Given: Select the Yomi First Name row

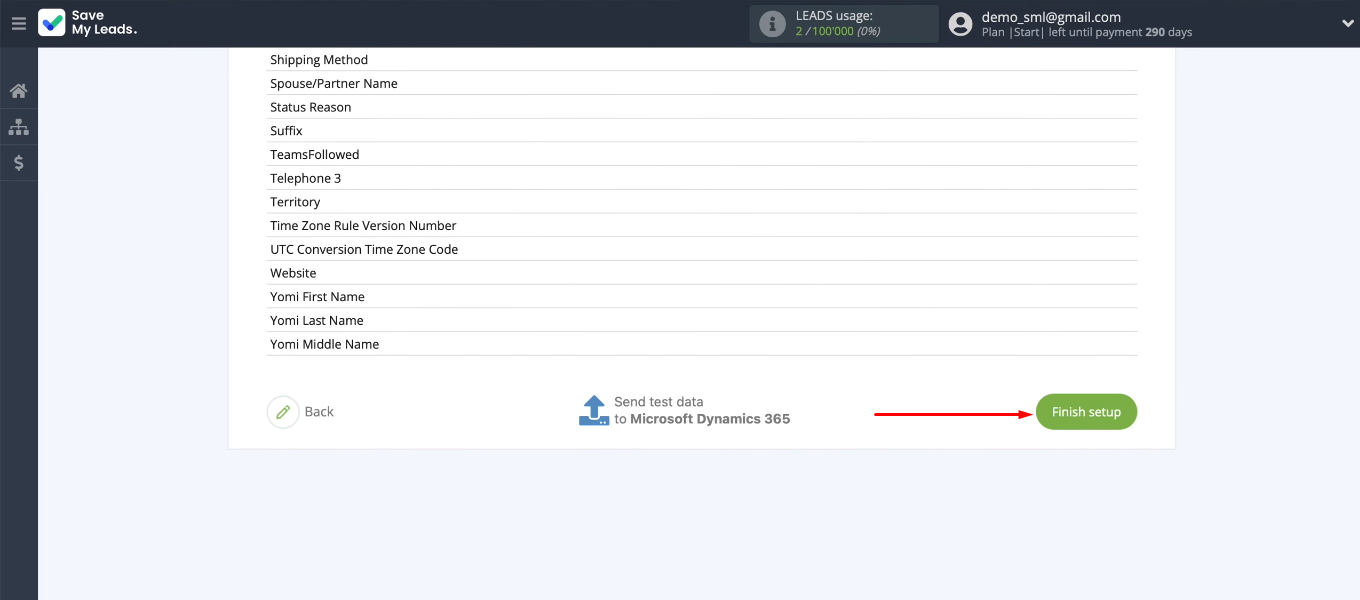Looking at the screenshot, I should tap(703, 297).
